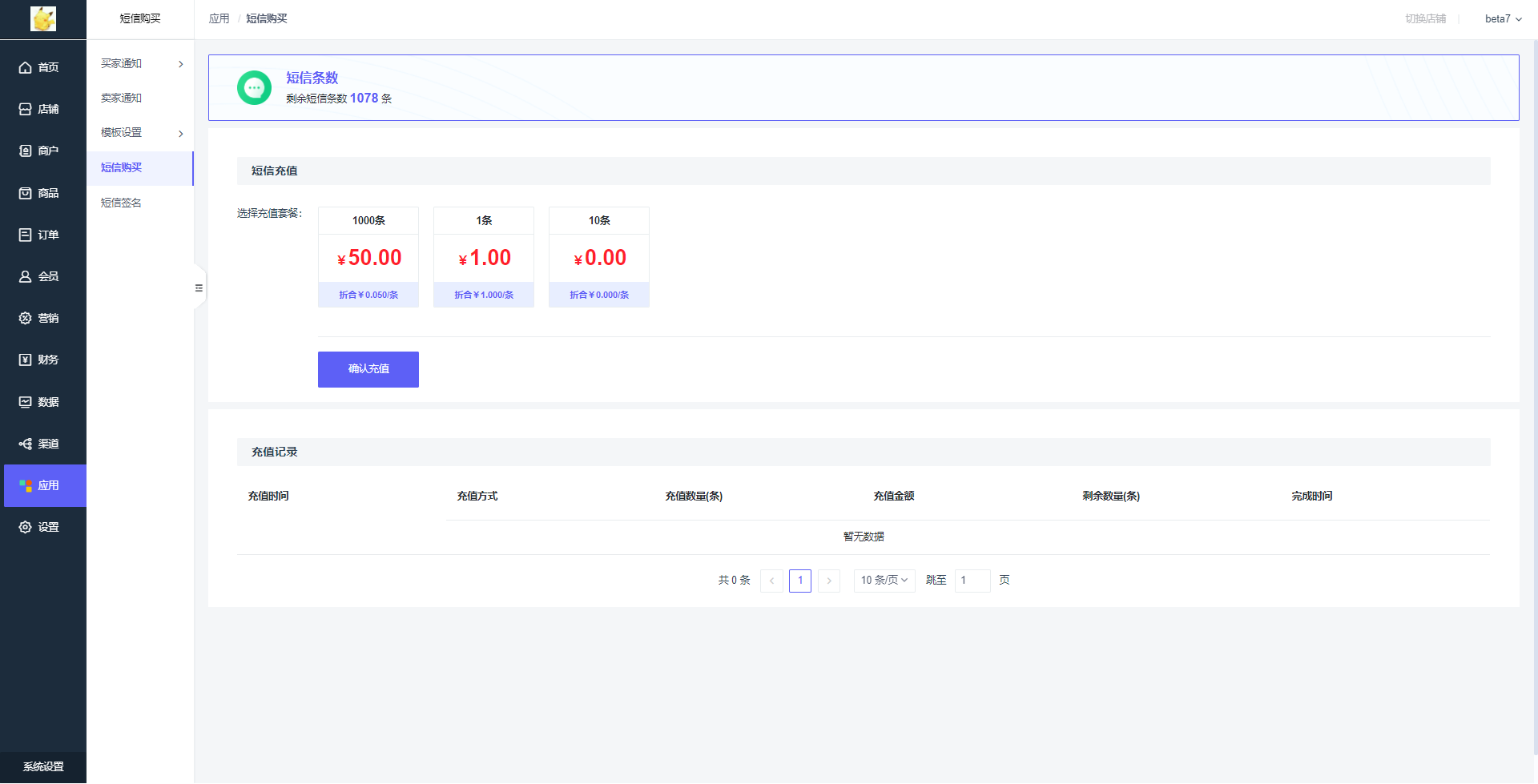Click the 渠道 channel icon
Image resolution: width=1538 pixels, height=784 pixels.
pos(25,444)
